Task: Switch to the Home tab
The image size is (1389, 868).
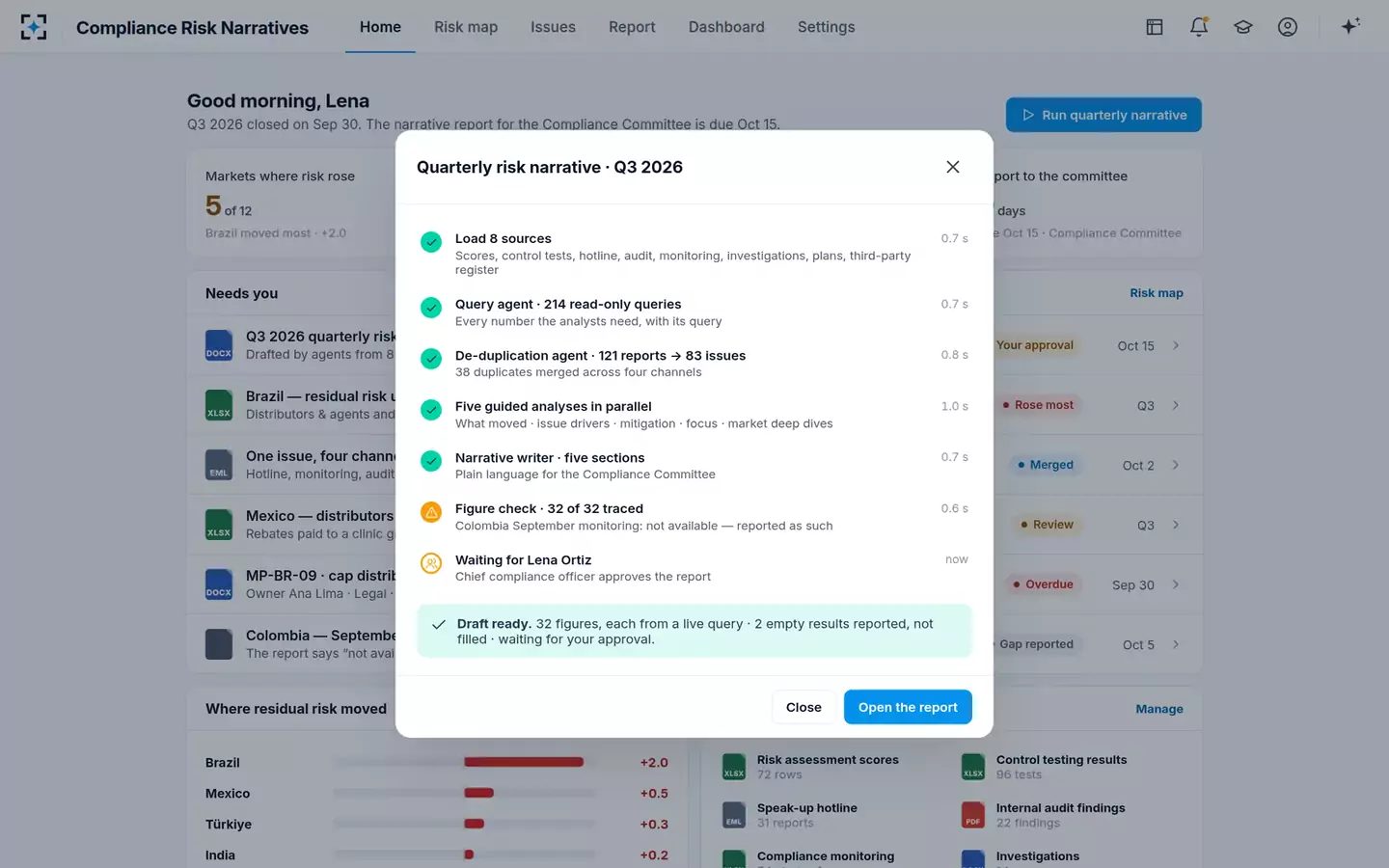Action: pos(380,27)
